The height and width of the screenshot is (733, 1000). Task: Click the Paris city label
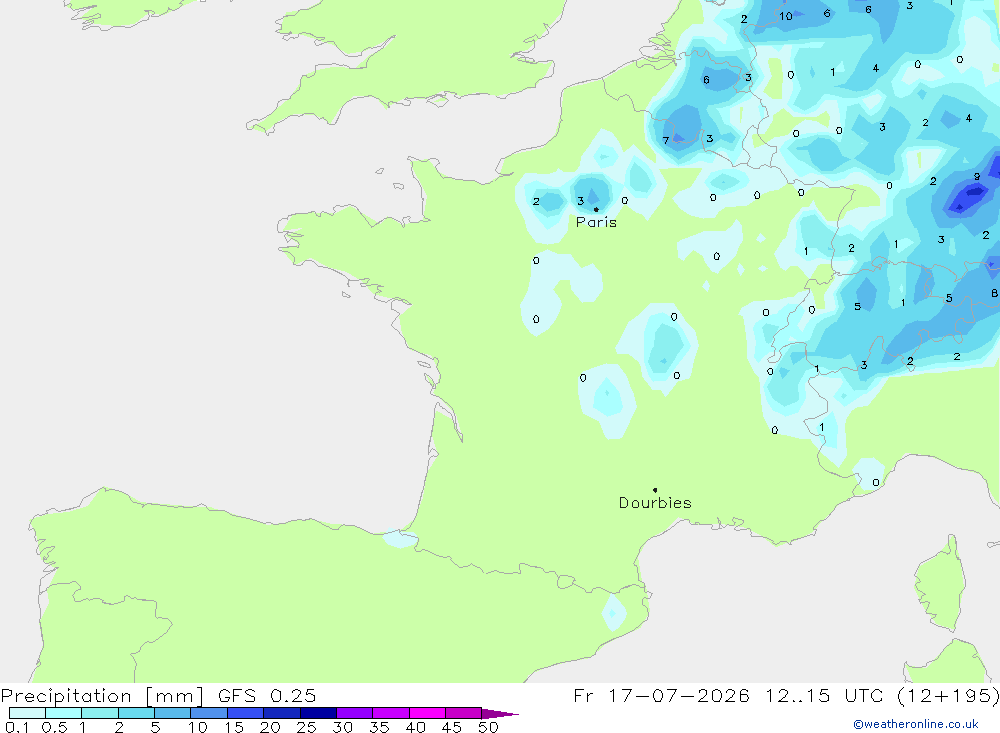pos(596,222)
